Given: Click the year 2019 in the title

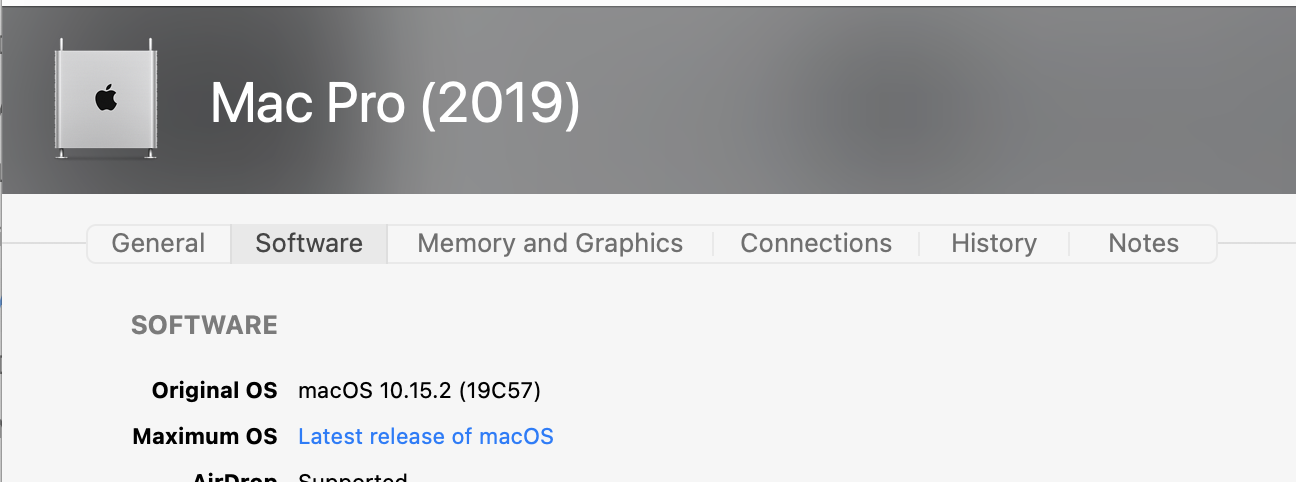Looking at the screenshot, I should [x=501, y=103].
